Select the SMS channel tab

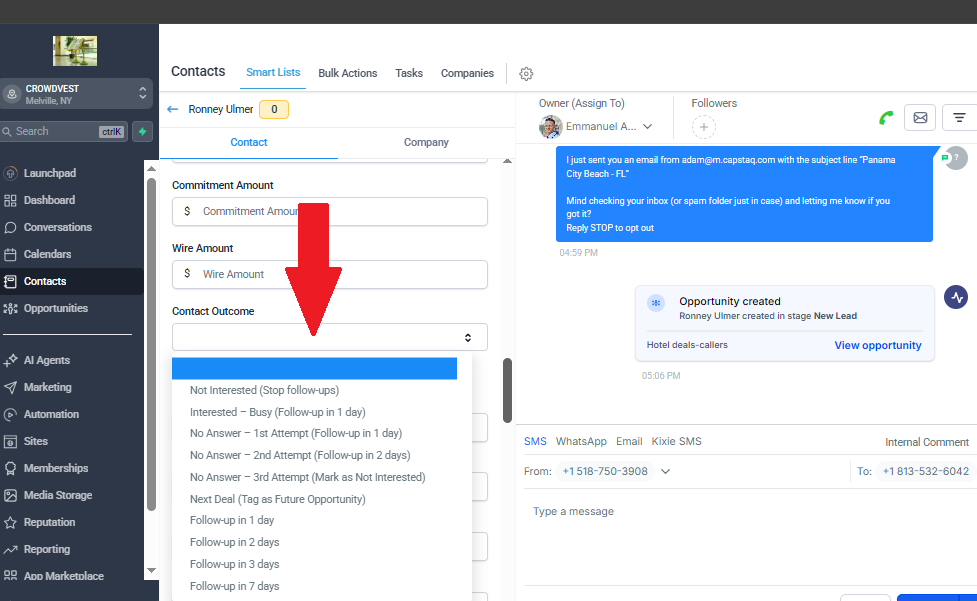coord(535,441)
